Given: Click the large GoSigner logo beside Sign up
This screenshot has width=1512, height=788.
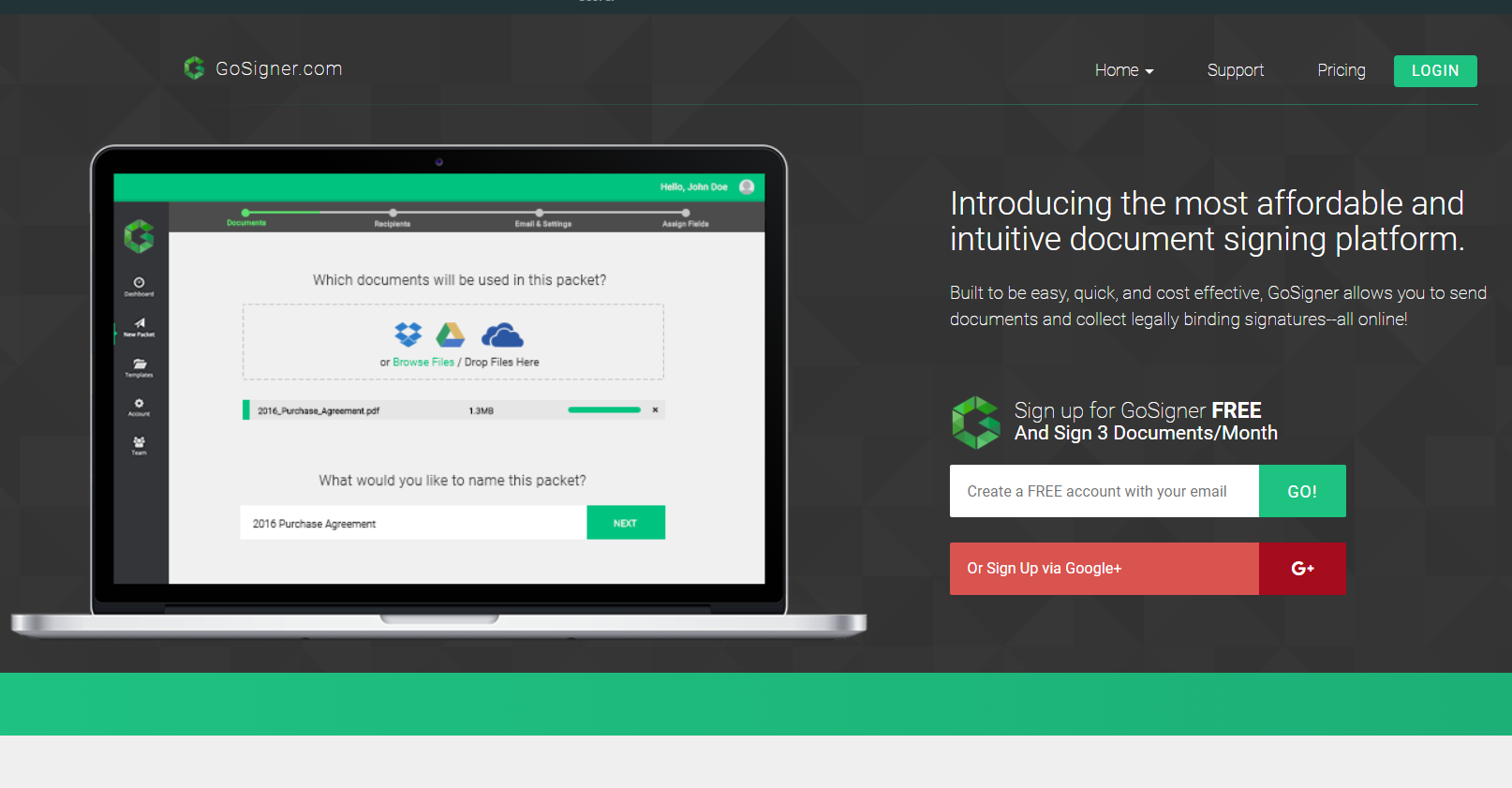Looking at the screenshot, I should tap(976, 423).
